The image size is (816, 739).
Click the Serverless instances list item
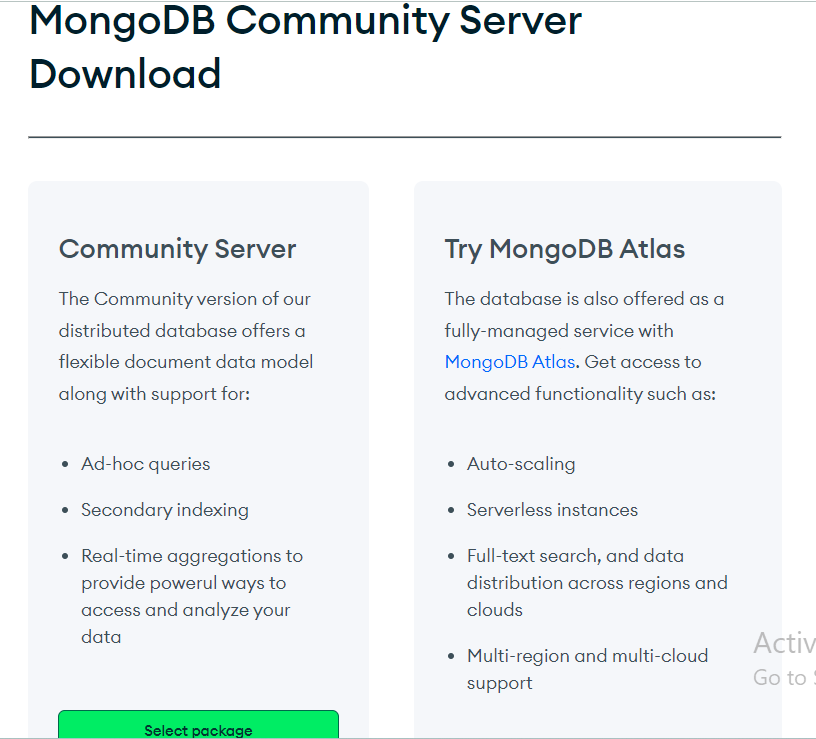click(x=552, y=510)
